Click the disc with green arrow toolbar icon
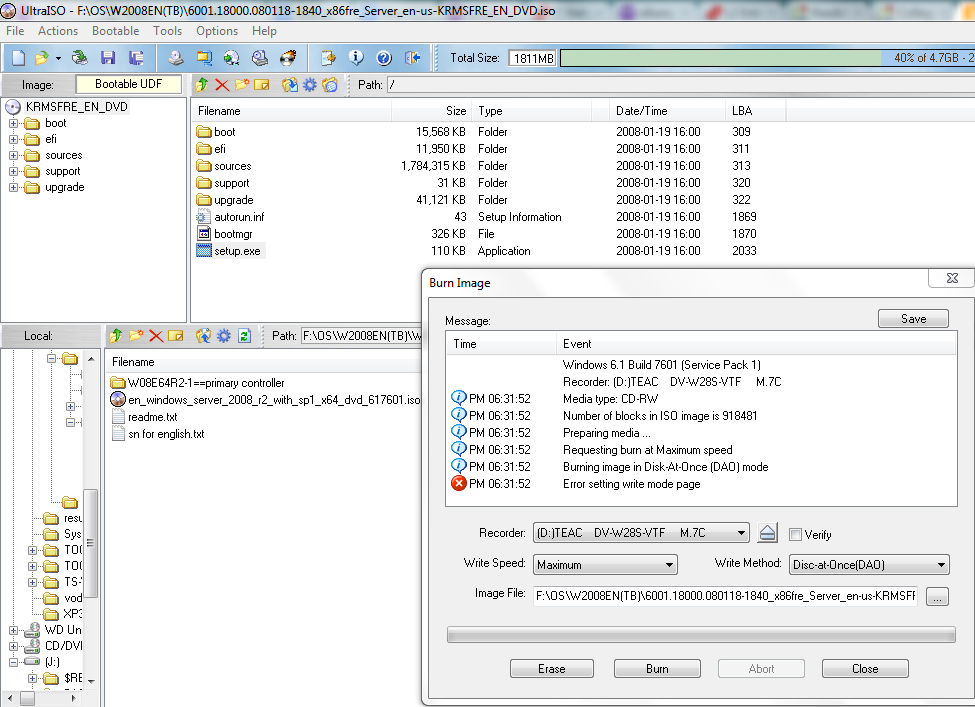Image resolution: width=975 pixels, height=707 pixels. click(231, 58)
